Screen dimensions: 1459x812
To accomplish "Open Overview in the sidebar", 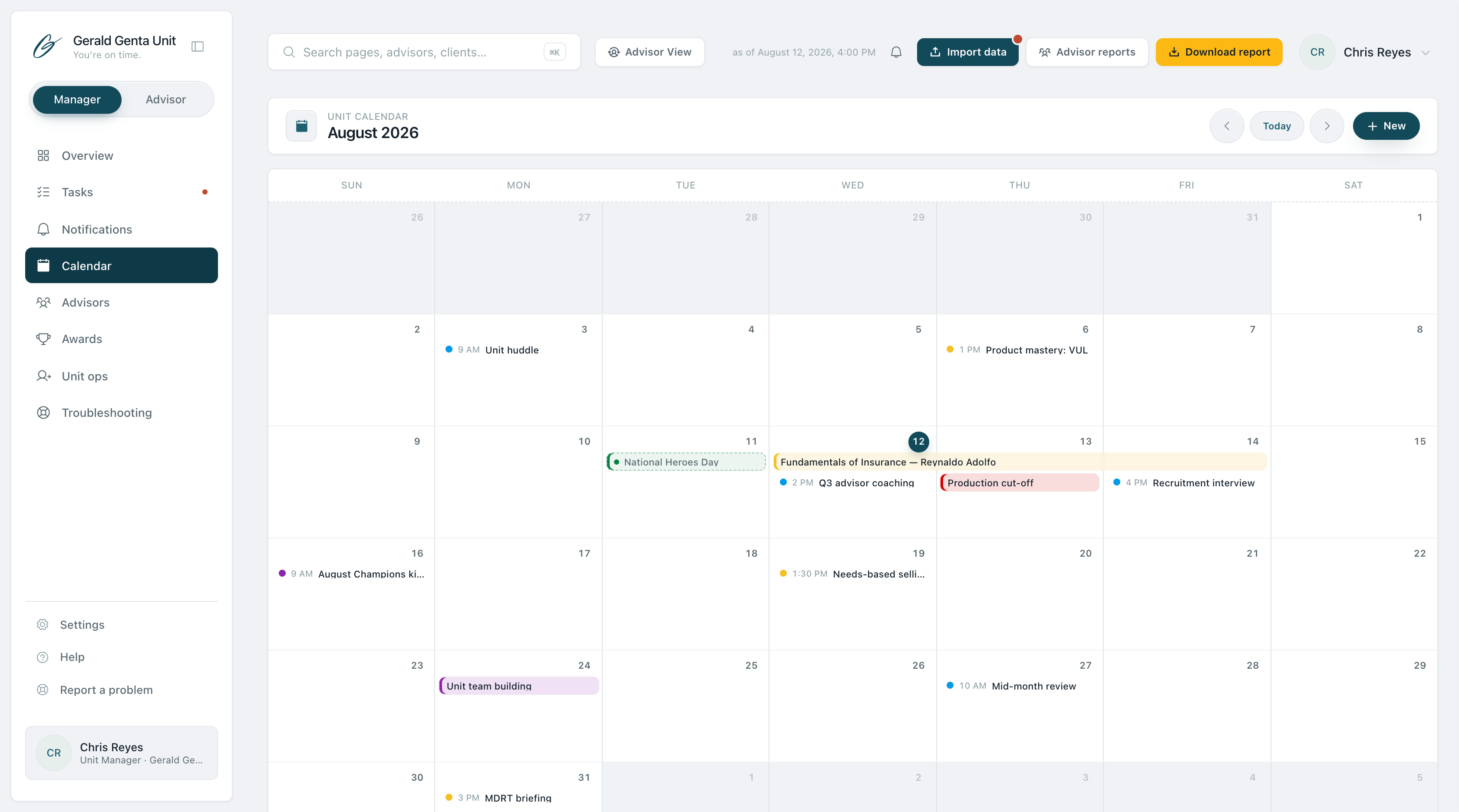I will (121, 156).
